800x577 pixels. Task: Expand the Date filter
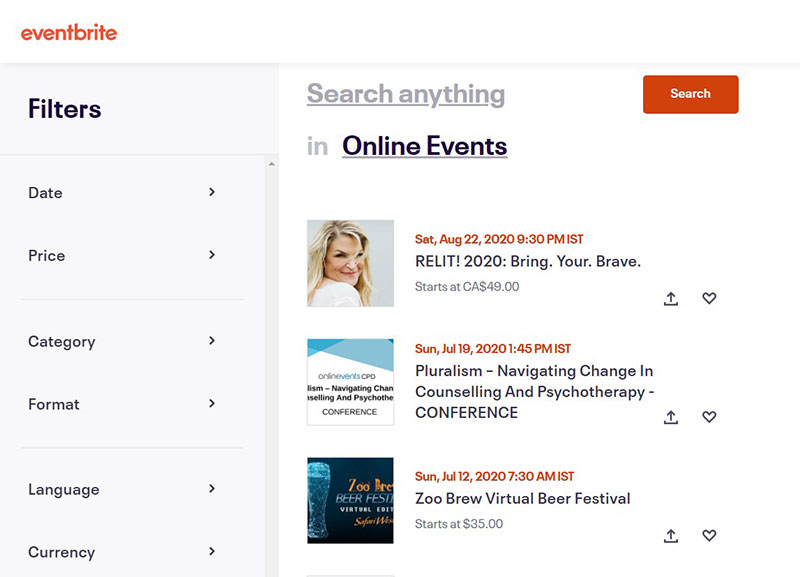(122, 193)
